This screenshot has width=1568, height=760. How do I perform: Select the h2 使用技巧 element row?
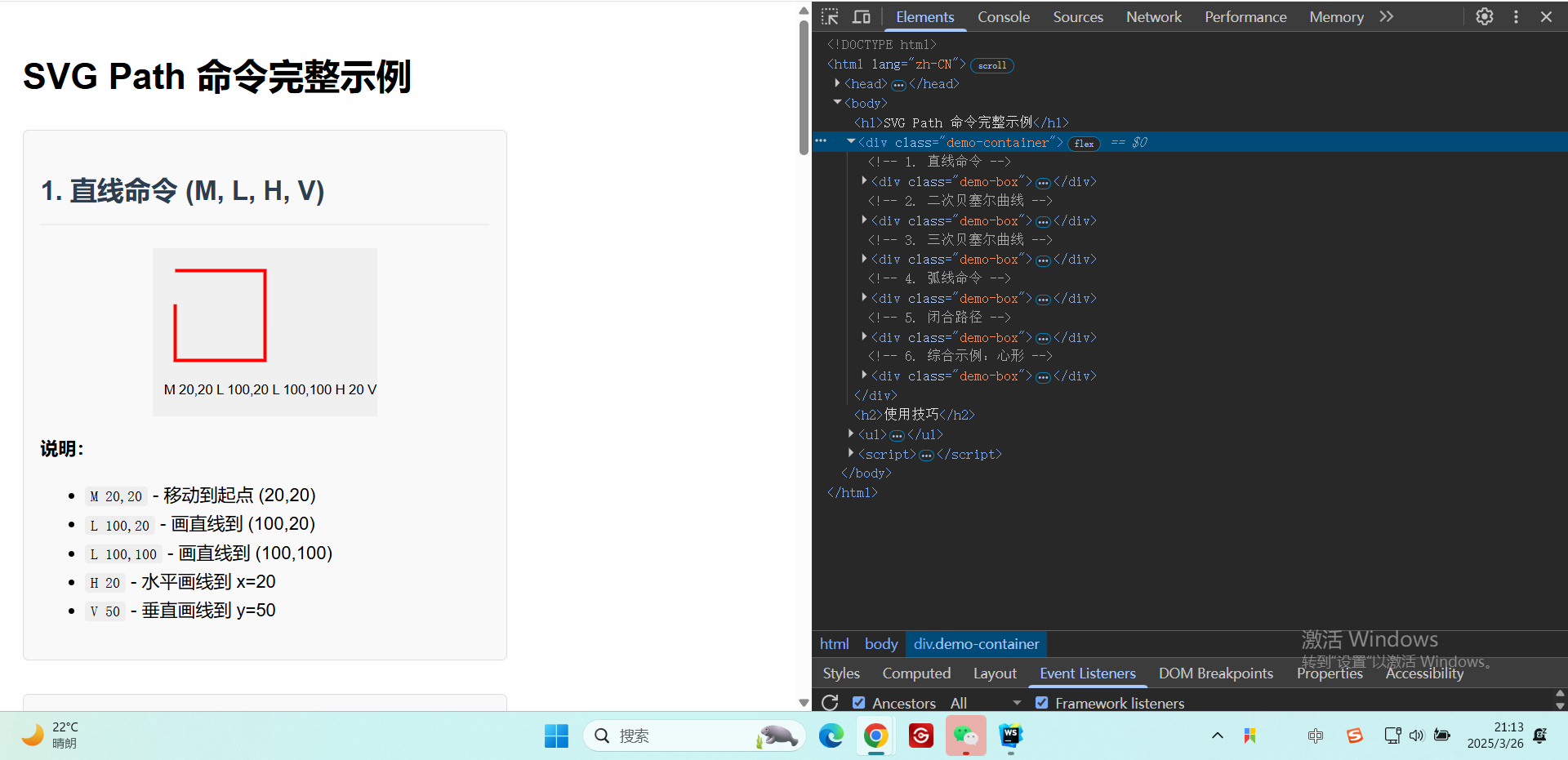(x=914, y=415)
